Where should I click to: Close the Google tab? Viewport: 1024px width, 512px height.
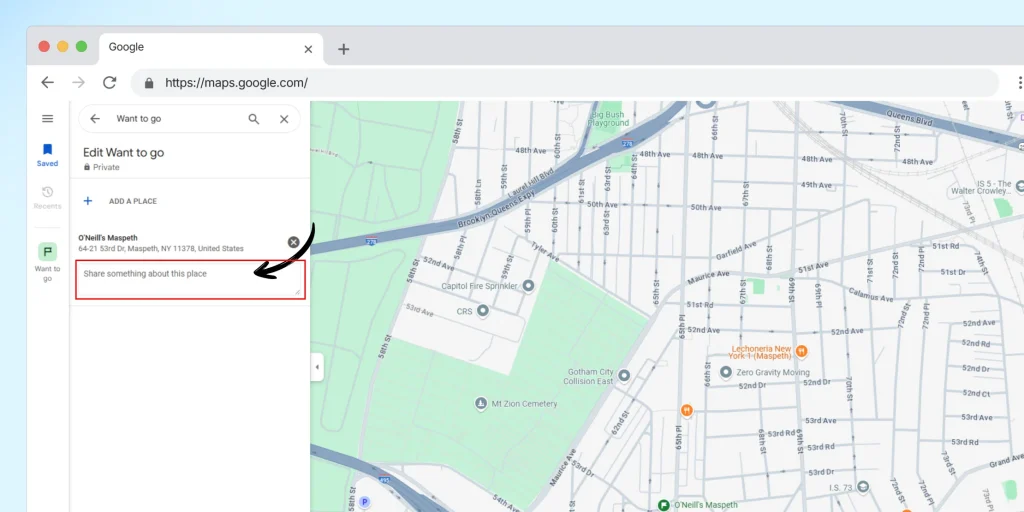tap(308, 49)
